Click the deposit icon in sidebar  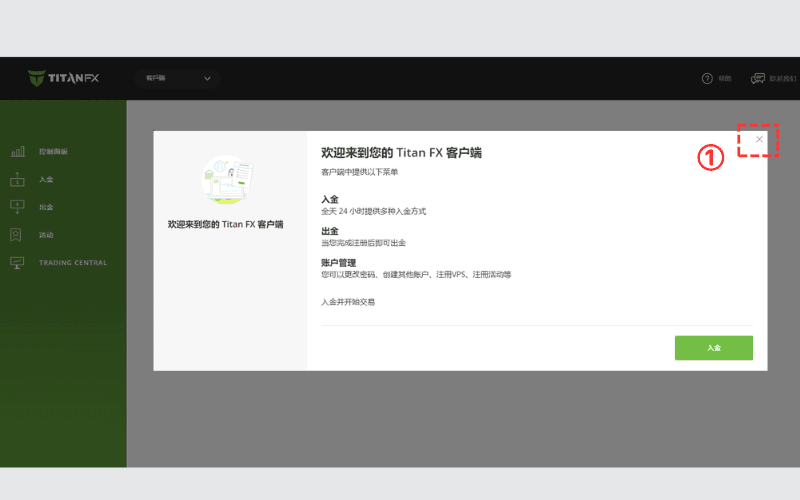click(17, 179)
